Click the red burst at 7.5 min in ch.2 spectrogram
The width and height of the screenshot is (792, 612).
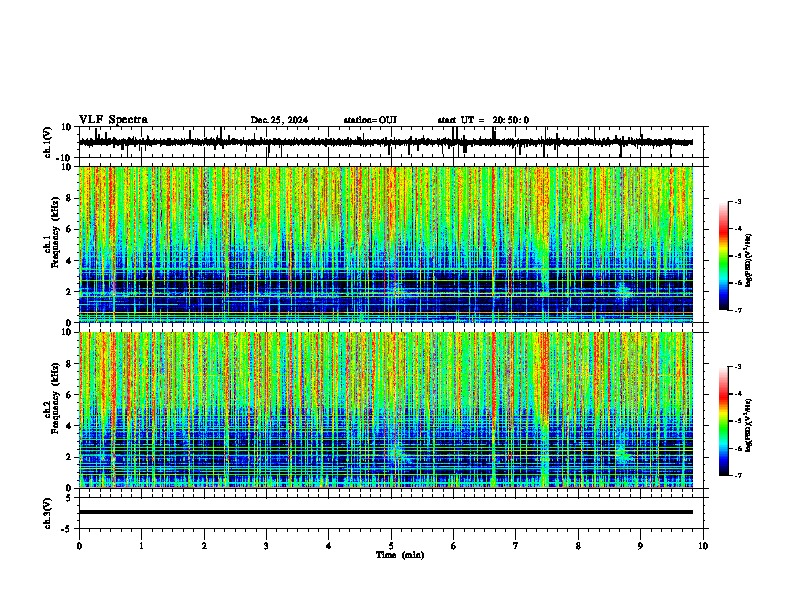pyautogui.click(x=543, y=381)
